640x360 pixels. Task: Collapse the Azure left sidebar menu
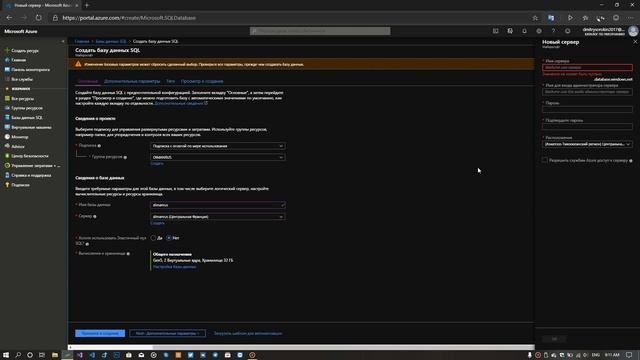coord(63,41)
